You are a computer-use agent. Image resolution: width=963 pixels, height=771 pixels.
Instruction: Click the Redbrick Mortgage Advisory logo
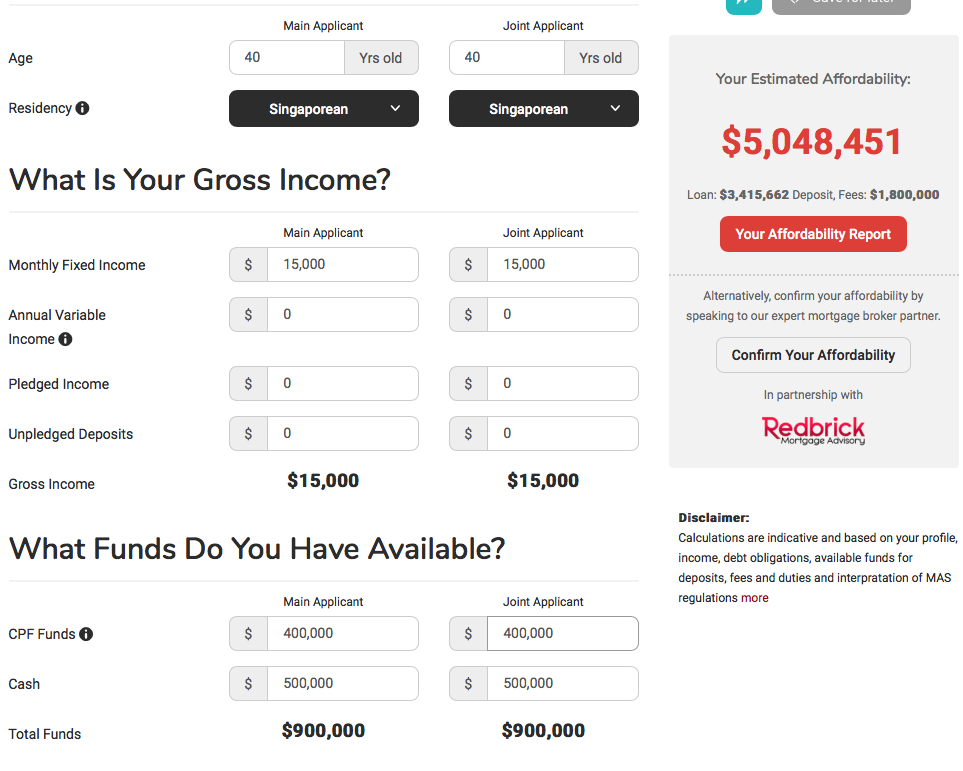tap(813, 430)
